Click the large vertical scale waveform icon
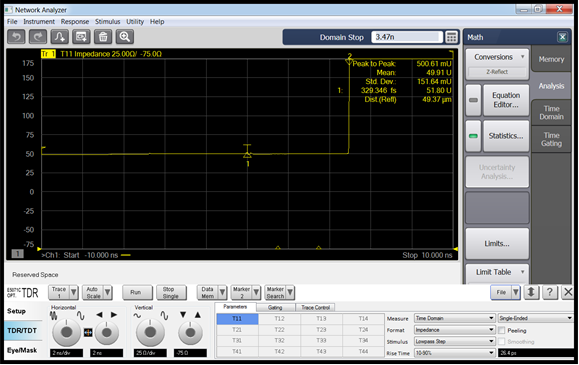Image resolution: width=579 pixels, height=365 pixels. tap(164, 315)
